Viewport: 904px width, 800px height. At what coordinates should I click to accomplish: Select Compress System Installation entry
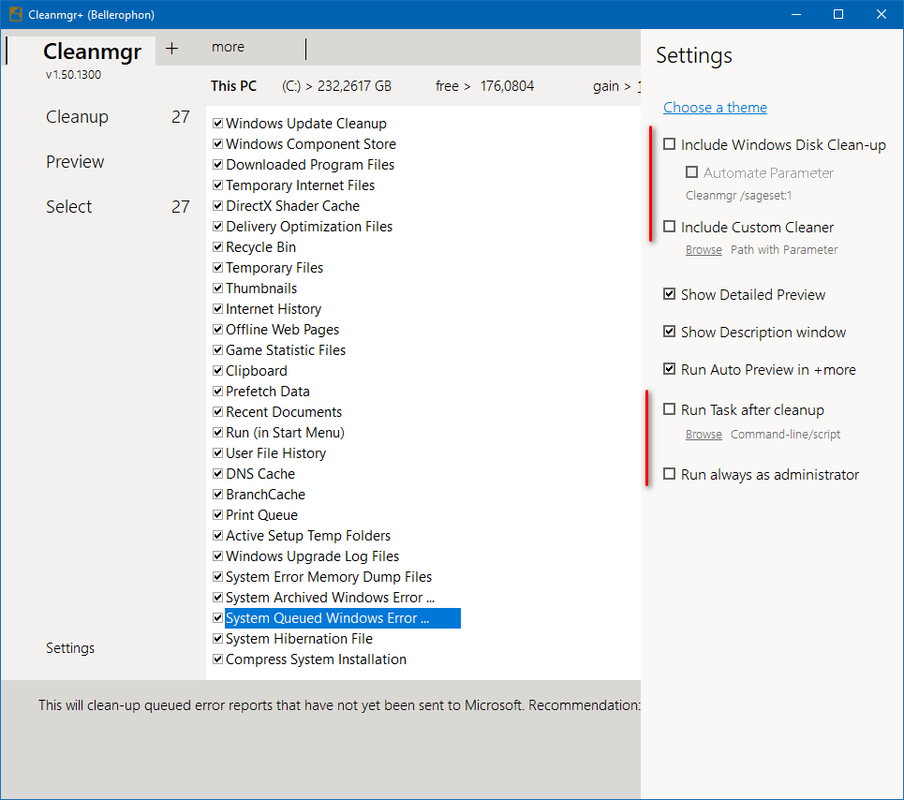316,659
